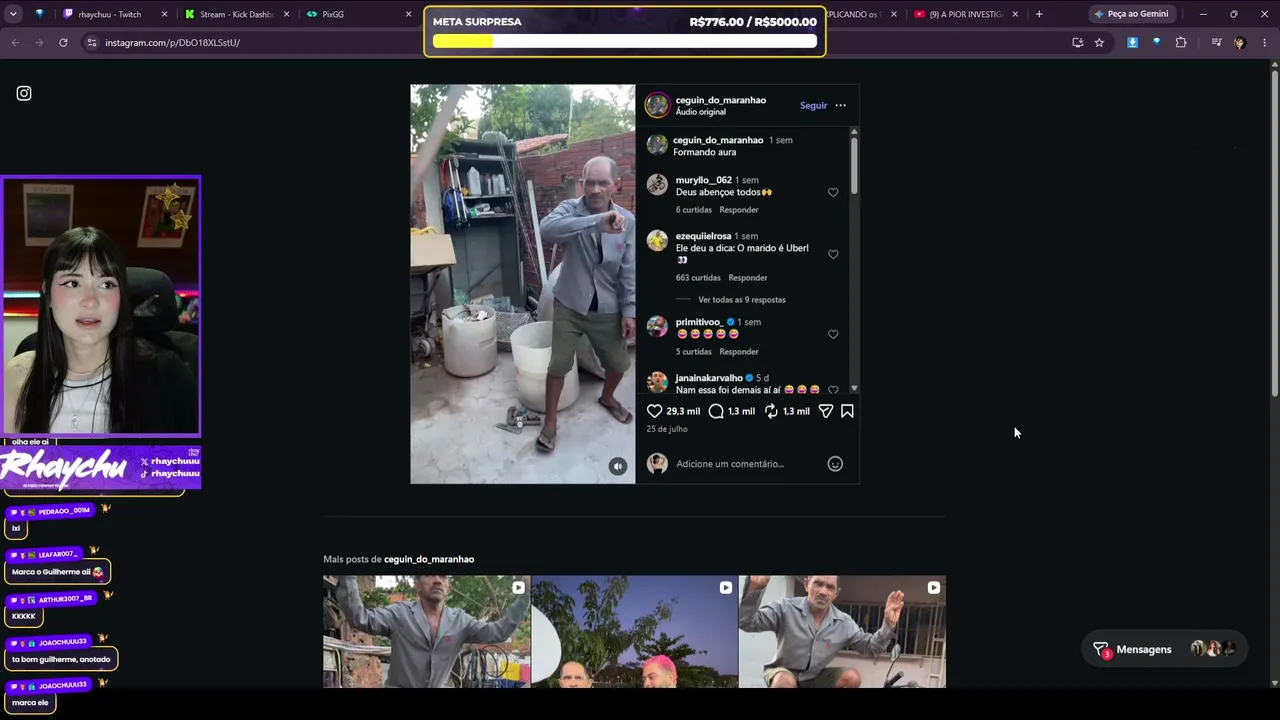Open the third related post thumbnail

[x=842, y=632]
